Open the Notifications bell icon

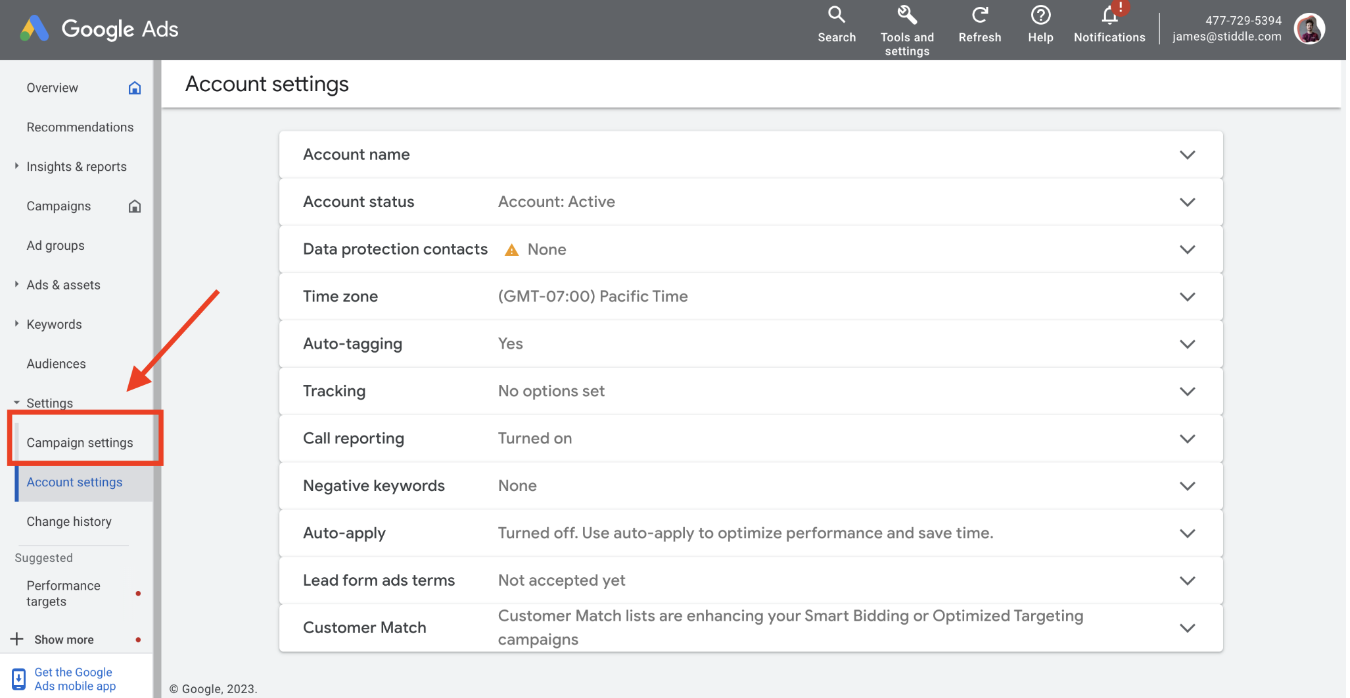point(1110,15)
